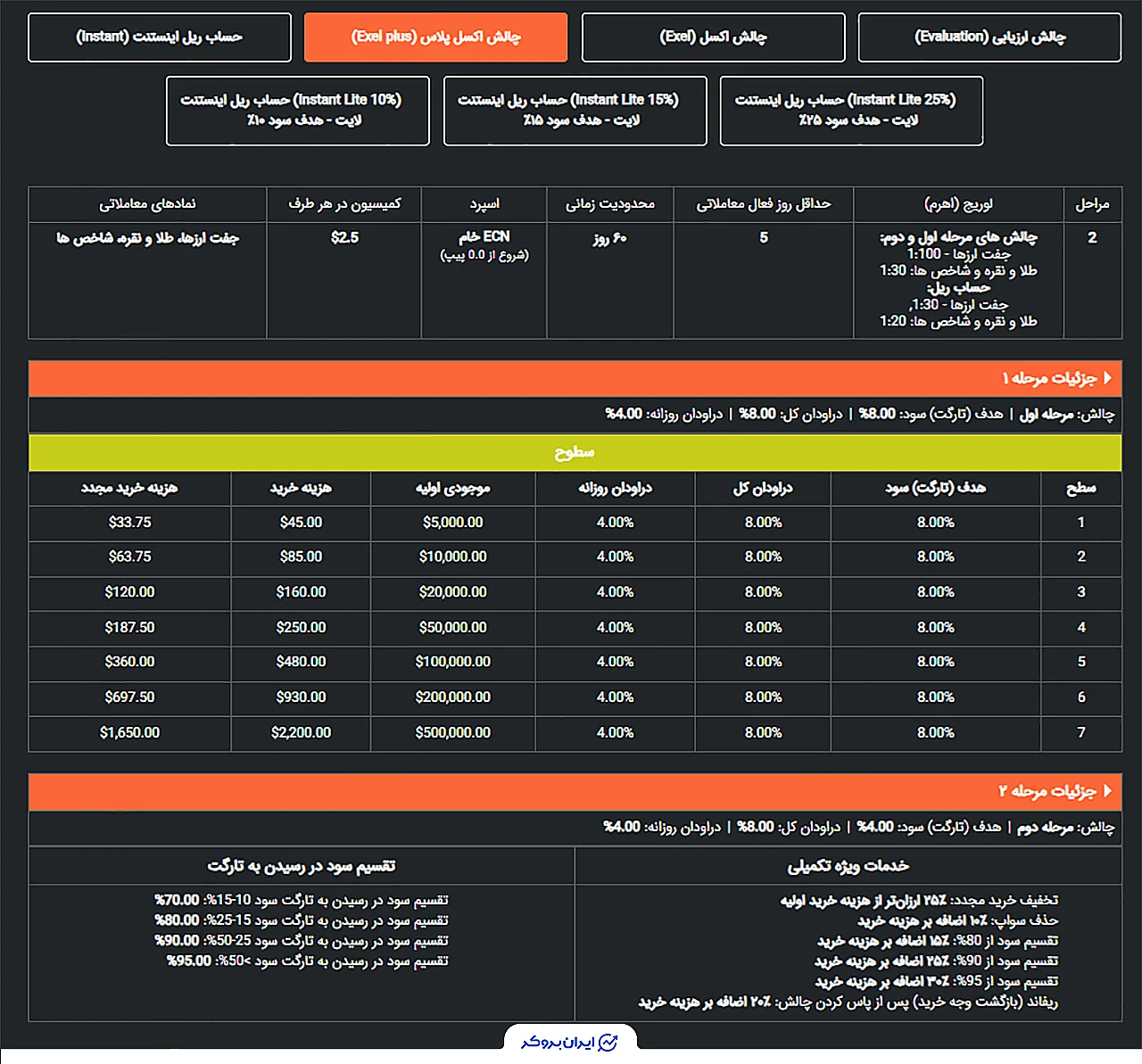Click the $120.00 repurchase fee cell
This screenshot has height=1064, width=1142.
point(129,592)
